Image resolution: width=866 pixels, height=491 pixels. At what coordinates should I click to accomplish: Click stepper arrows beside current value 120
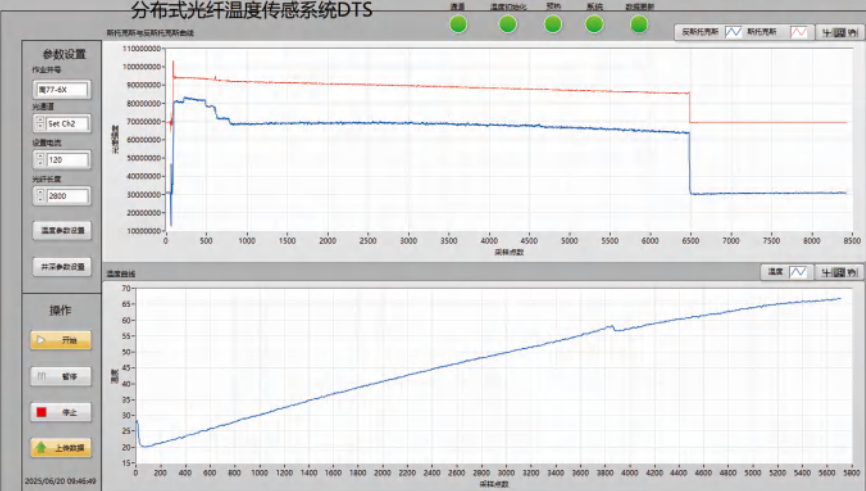click(39, 159)
